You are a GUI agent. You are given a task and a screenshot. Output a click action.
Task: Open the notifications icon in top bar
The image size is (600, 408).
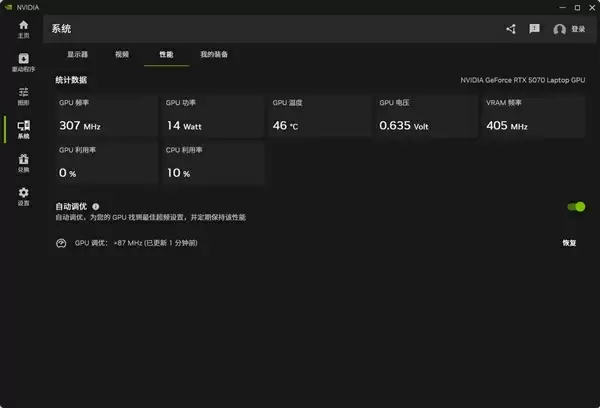[x=535, y=29]
